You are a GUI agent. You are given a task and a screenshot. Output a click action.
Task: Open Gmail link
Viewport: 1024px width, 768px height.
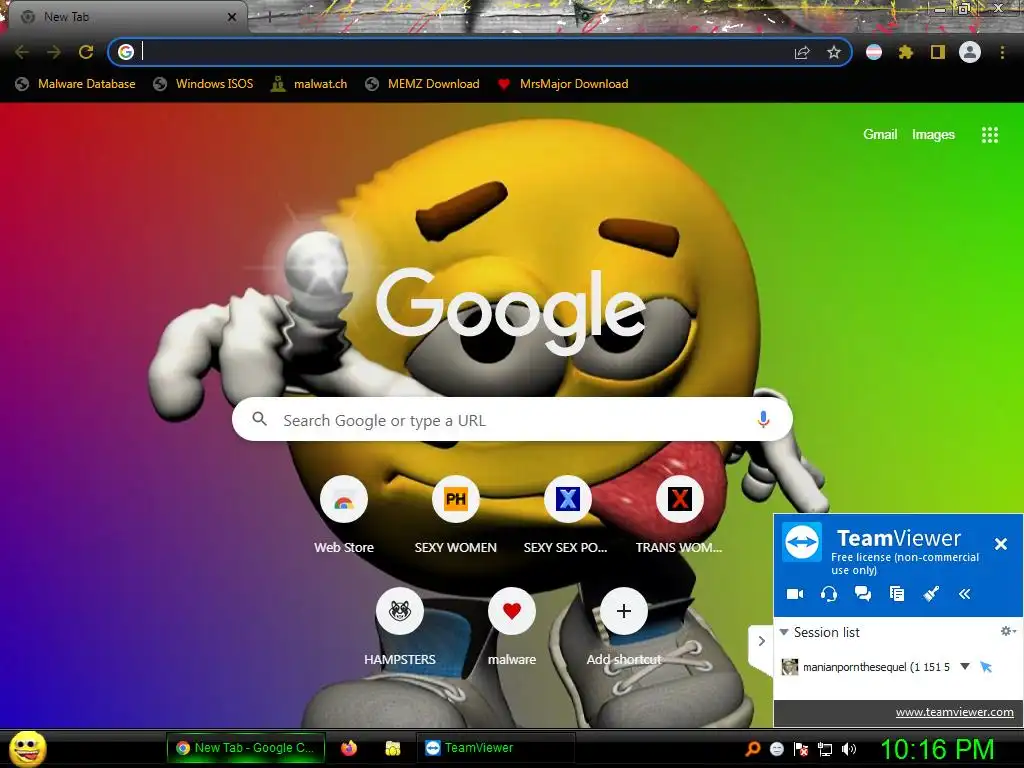tap(880, 135)
